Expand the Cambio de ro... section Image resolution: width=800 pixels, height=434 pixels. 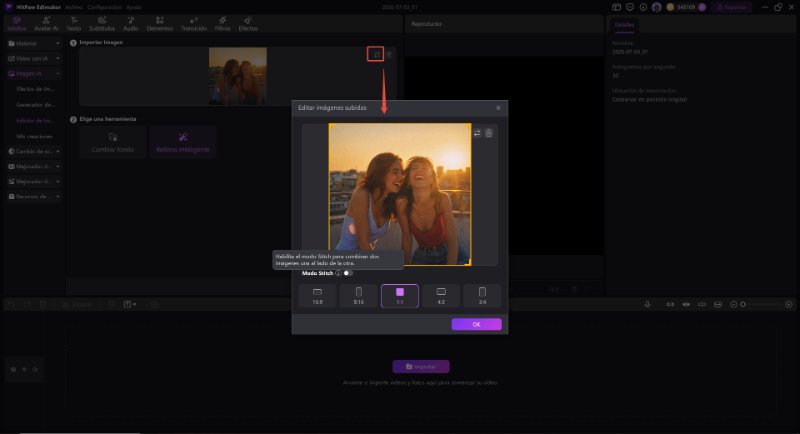pos(34,151)
